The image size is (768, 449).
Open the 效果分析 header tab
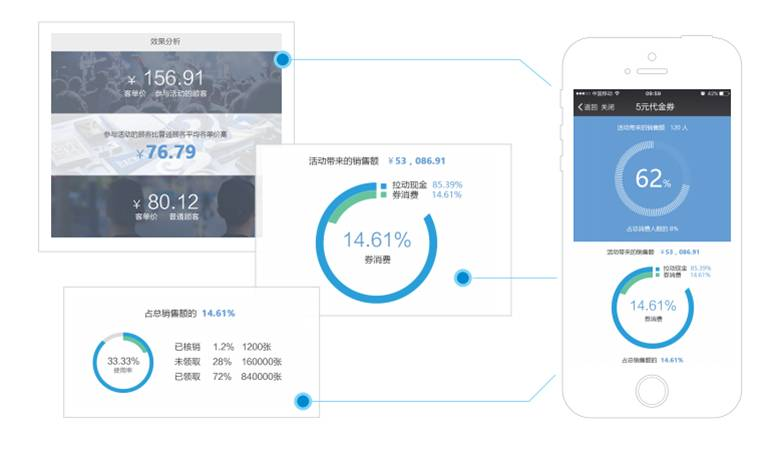(166, 42)
